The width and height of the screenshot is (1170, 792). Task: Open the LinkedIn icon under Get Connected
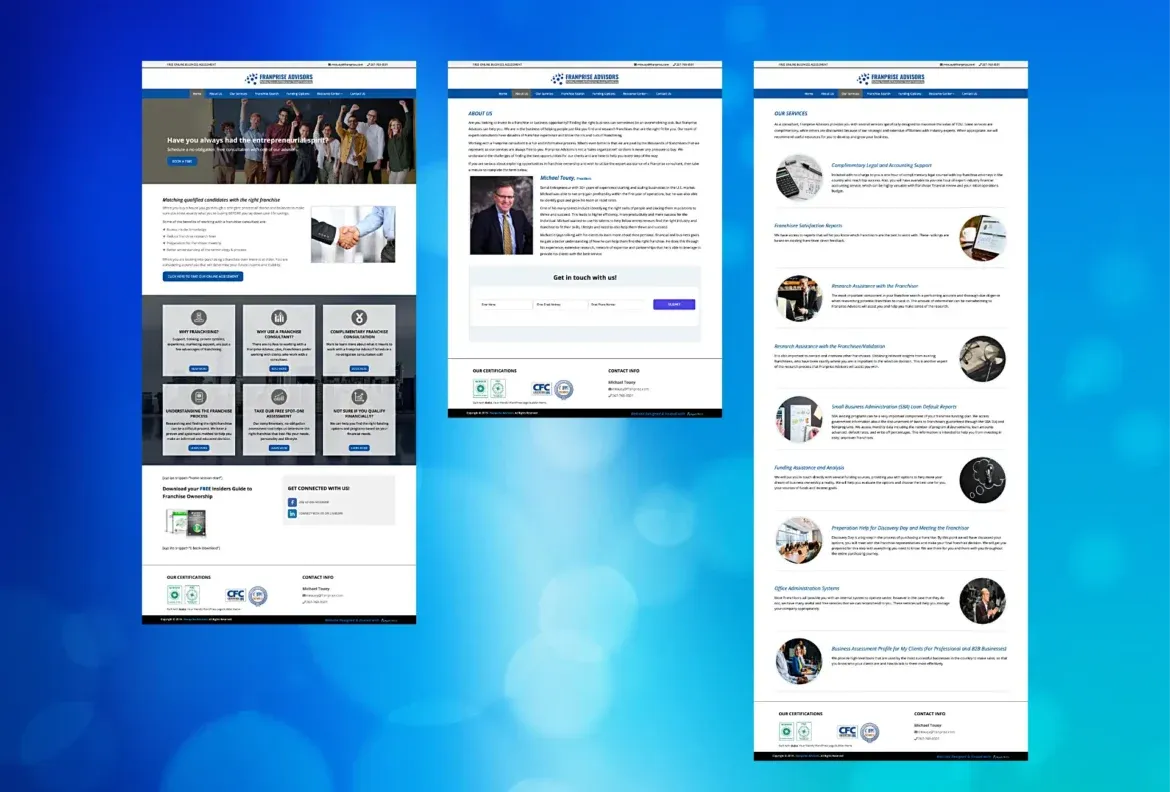point(294,513)
